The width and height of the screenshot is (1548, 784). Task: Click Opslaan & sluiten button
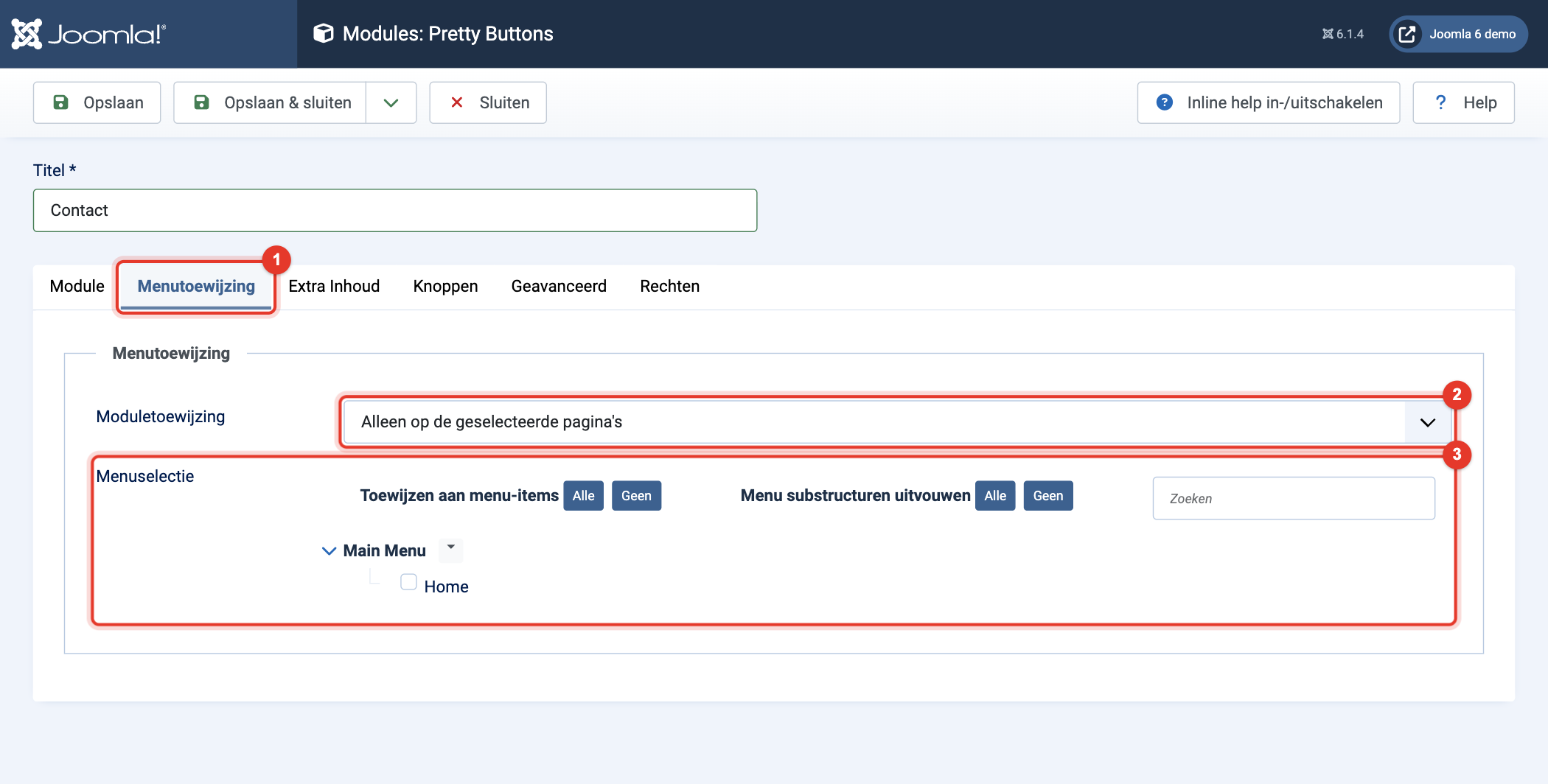coord(271,102)
